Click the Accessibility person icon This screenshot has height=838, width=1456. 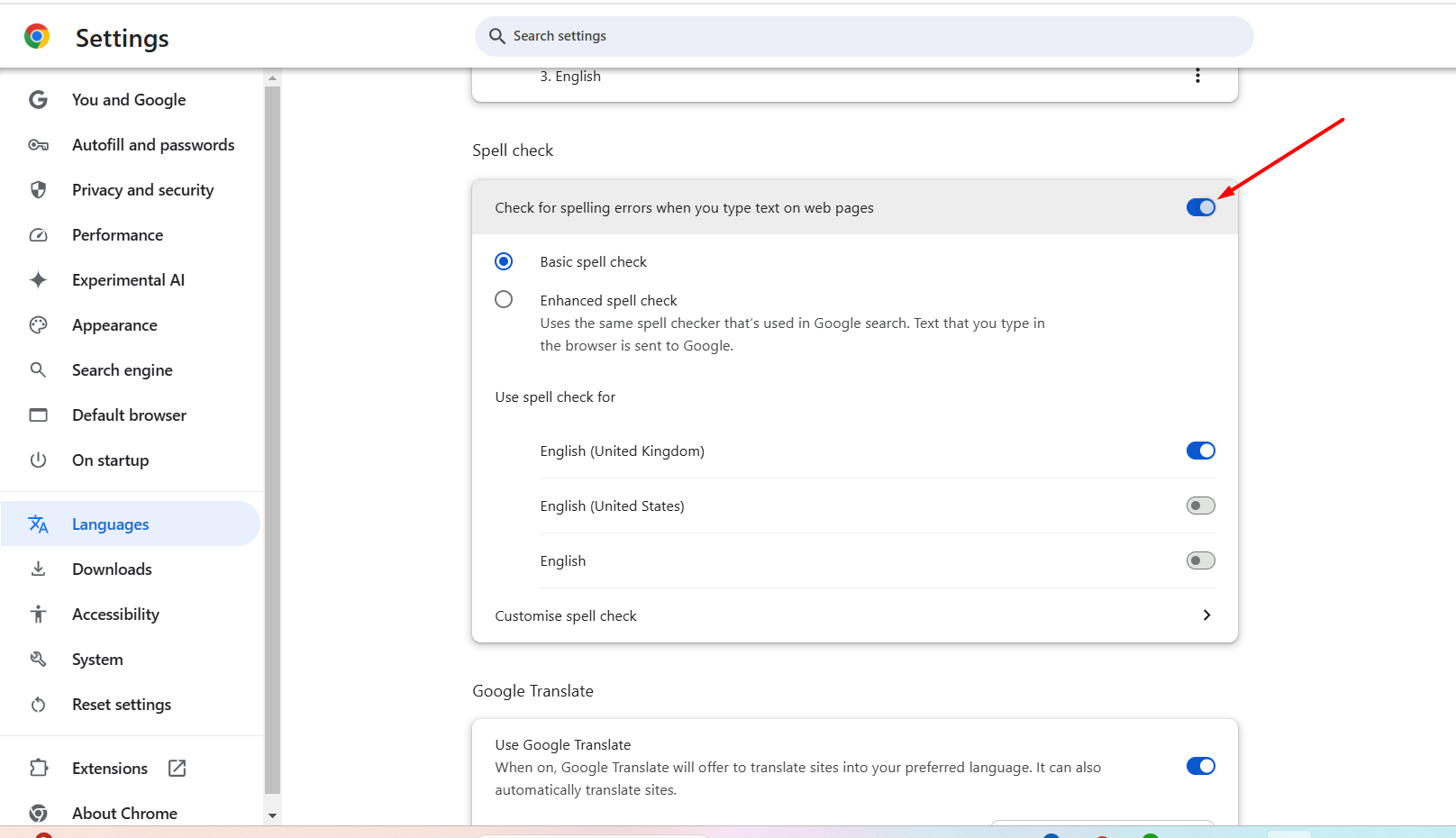coord(38,614)
